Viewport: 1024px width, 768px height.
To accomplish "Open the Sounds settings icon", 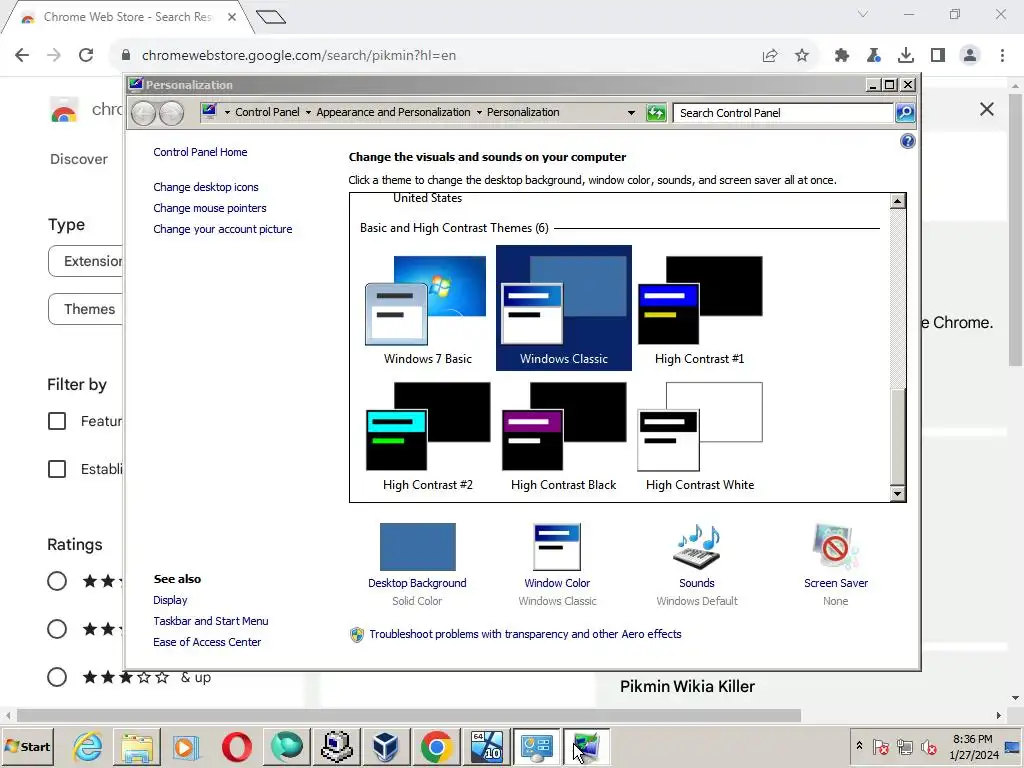I will point(697,547).
